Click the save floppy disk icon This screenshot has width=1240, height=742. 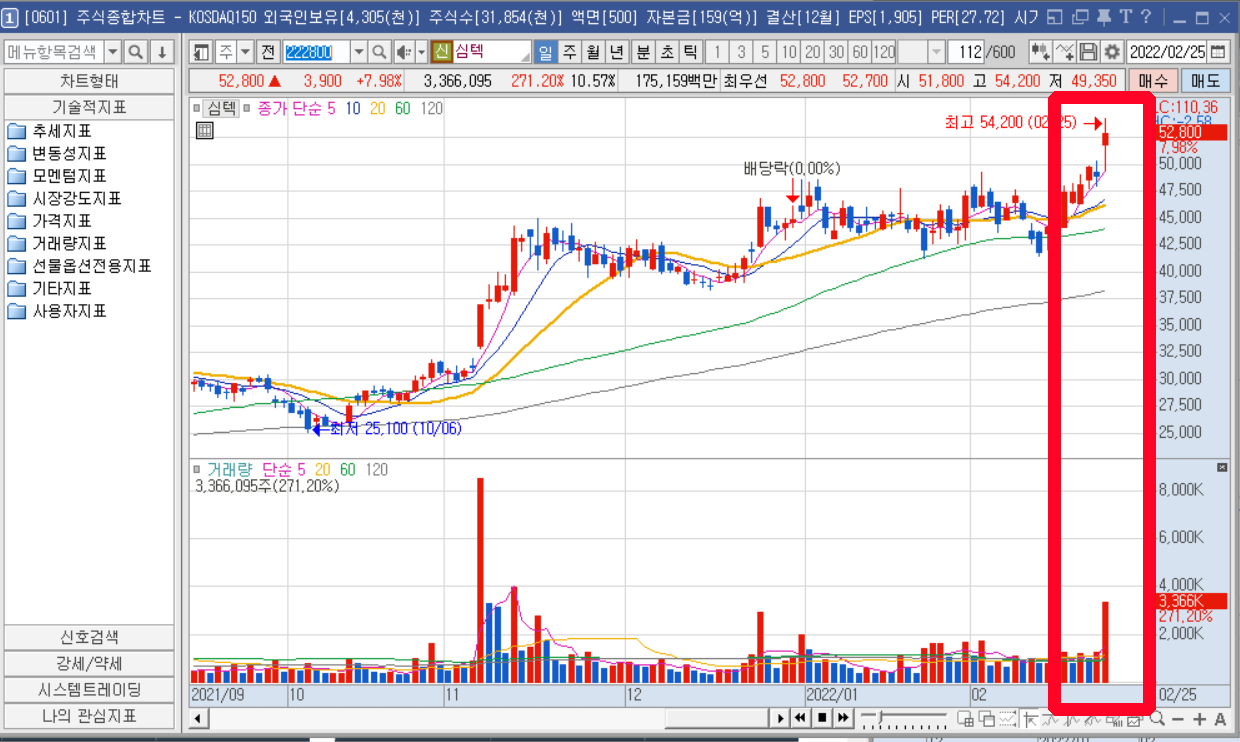click(1090, 52)
